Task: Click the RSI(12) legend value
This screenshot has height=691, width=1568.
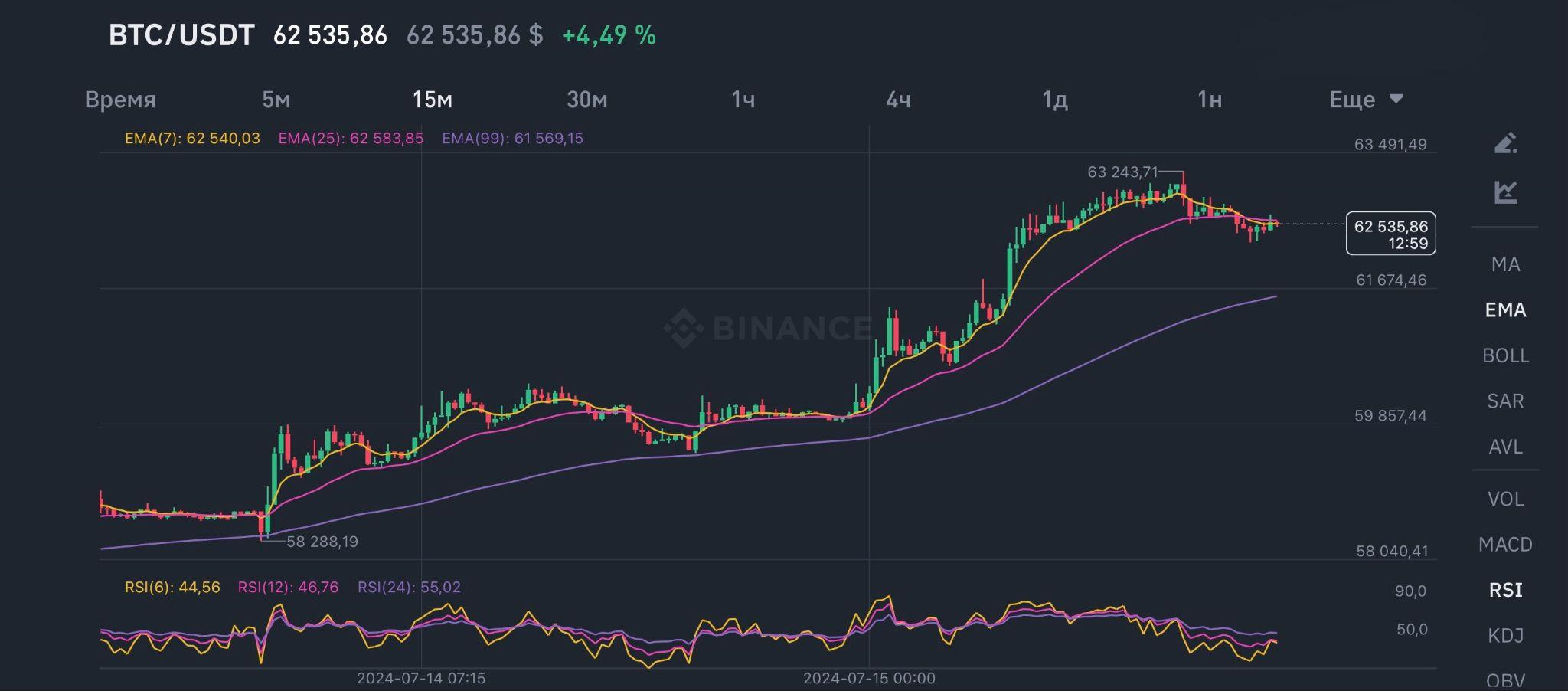Action: pos(288,588)
